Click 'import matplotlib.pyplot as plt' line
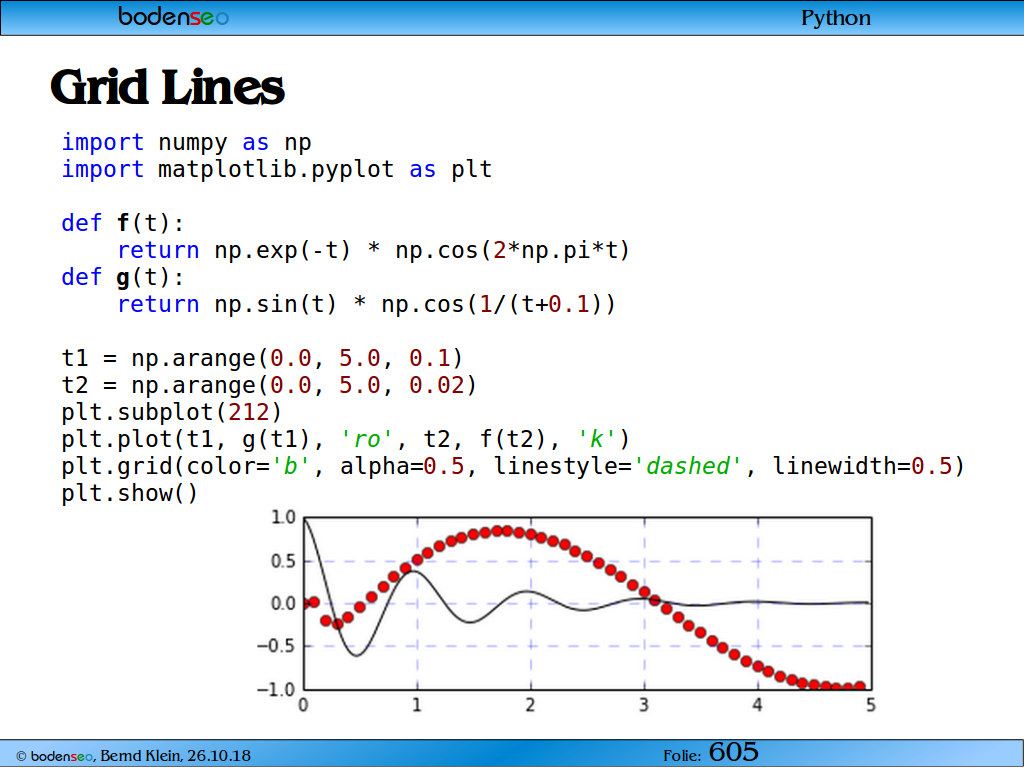Image resolution: width=1024 pixels, height=768 pixels. [x=276, y=170]
